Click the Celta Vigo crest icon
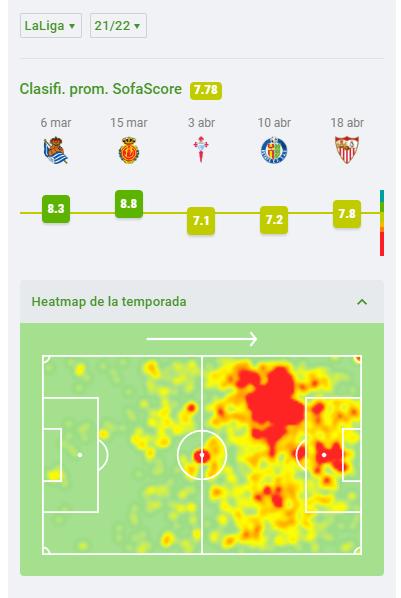 tap(201, 150)
